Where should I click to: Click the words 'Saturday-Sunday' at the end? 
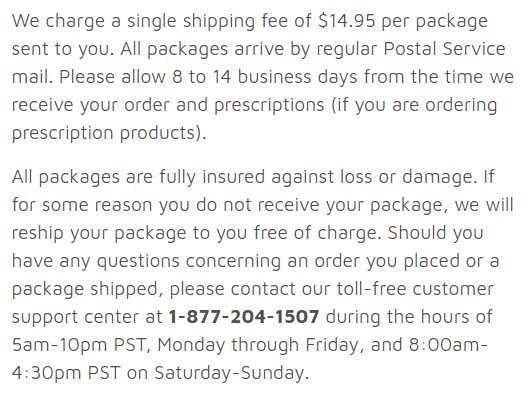point(231,373)
